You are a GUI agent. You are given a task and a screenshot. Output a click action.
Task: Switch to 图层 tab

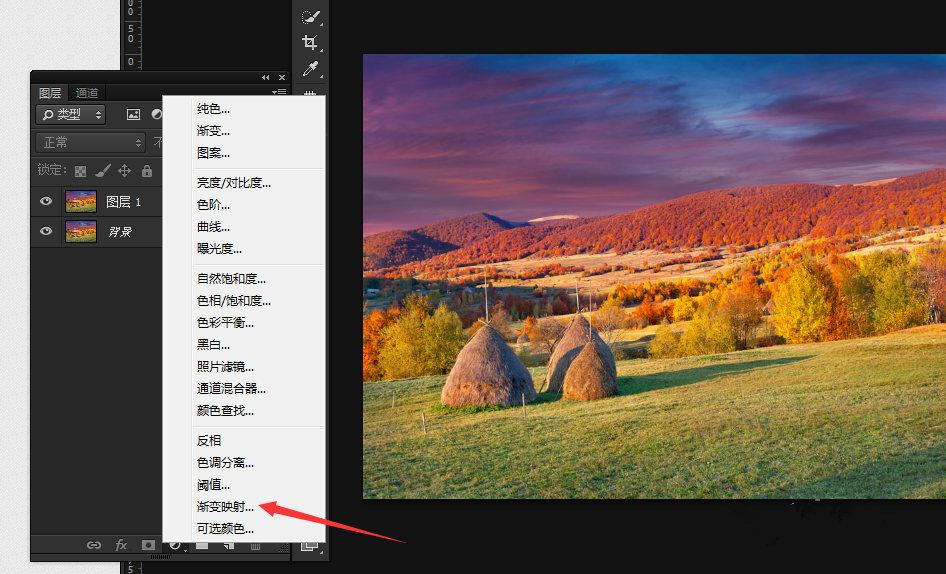(x=49, y=92)
